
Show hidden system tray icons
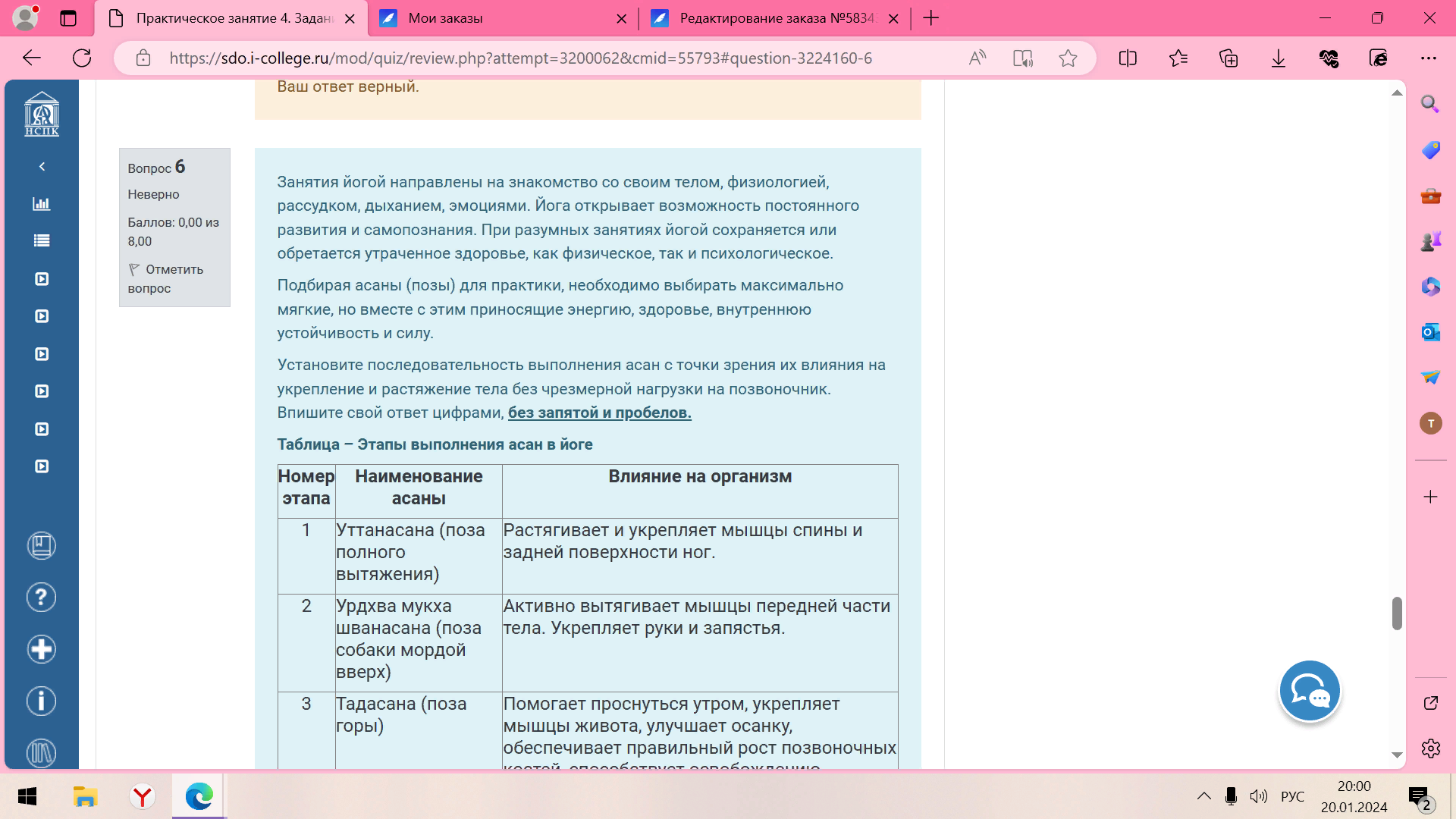tap(1203, 796)
